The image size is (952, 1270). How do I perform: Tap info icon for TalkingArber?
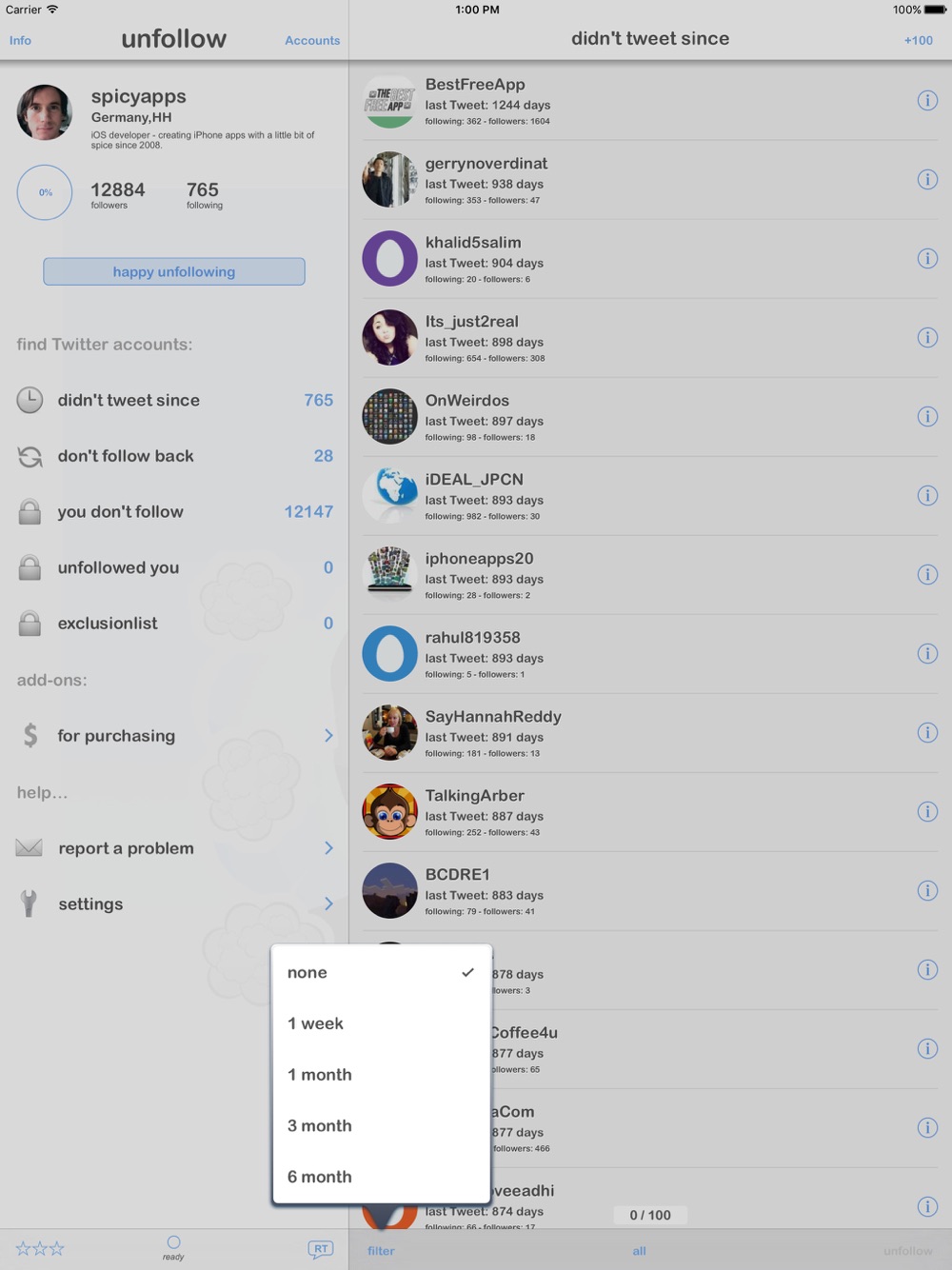(x=927, y=812)
